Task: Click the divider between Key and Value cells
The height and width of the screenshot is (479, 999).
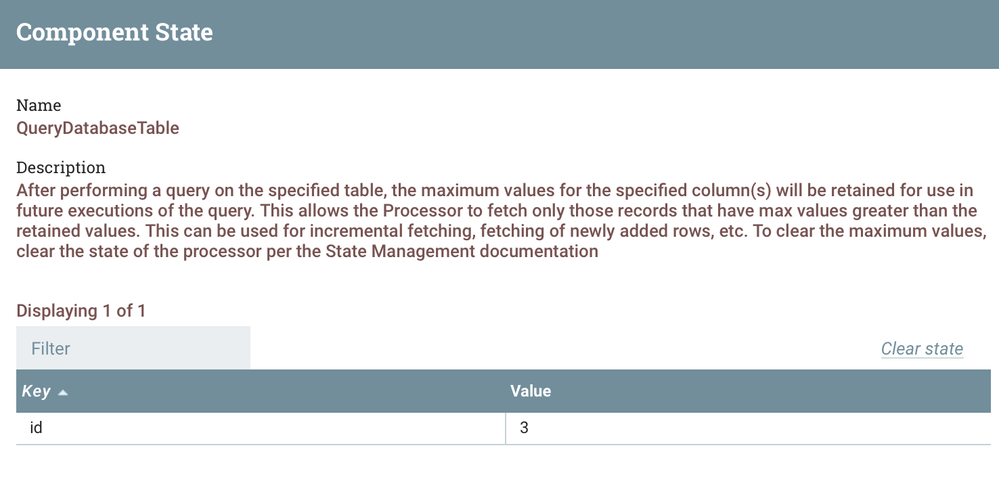Action: 507,428
